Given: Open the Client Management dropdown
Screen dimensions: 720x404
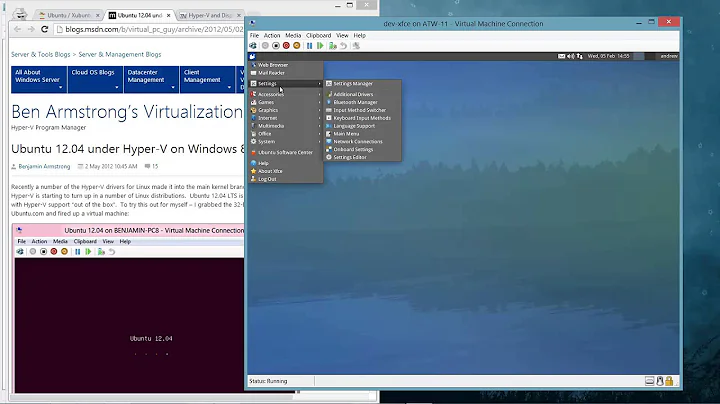Looking at the screenshot, I should click(208, 79).
